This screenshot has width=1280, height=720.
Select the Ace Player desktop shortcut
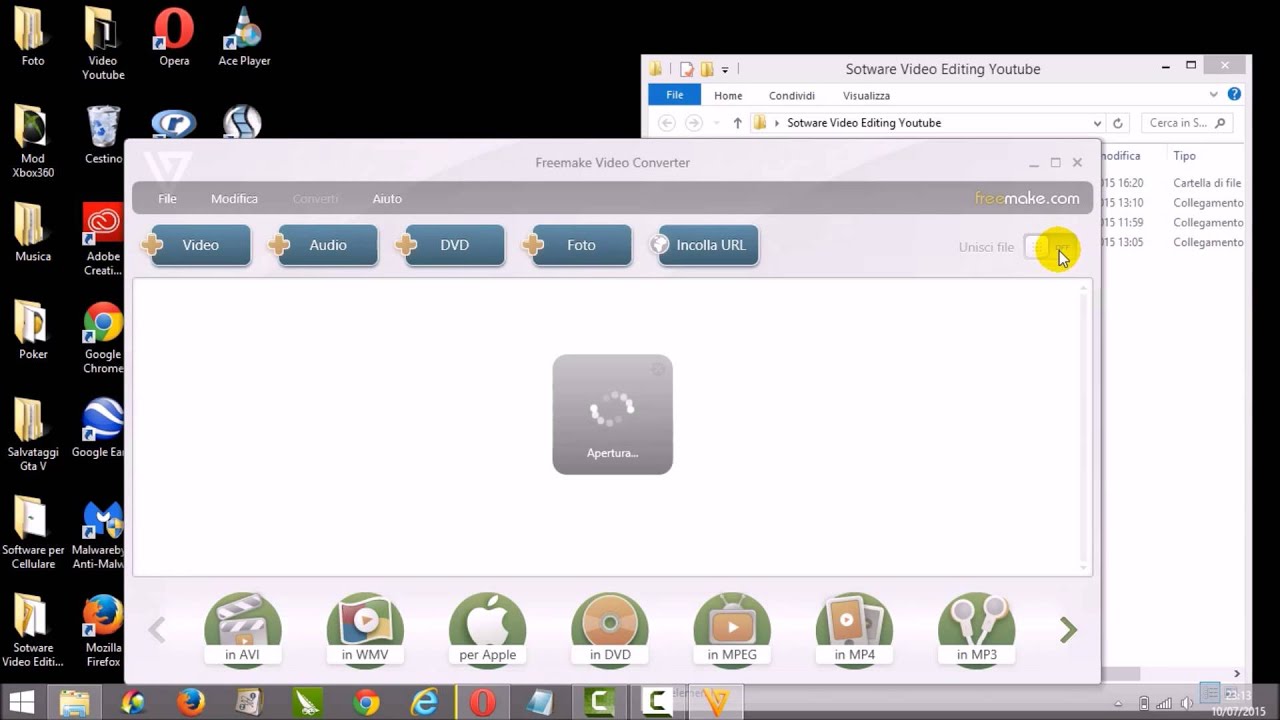coord(244,37)
